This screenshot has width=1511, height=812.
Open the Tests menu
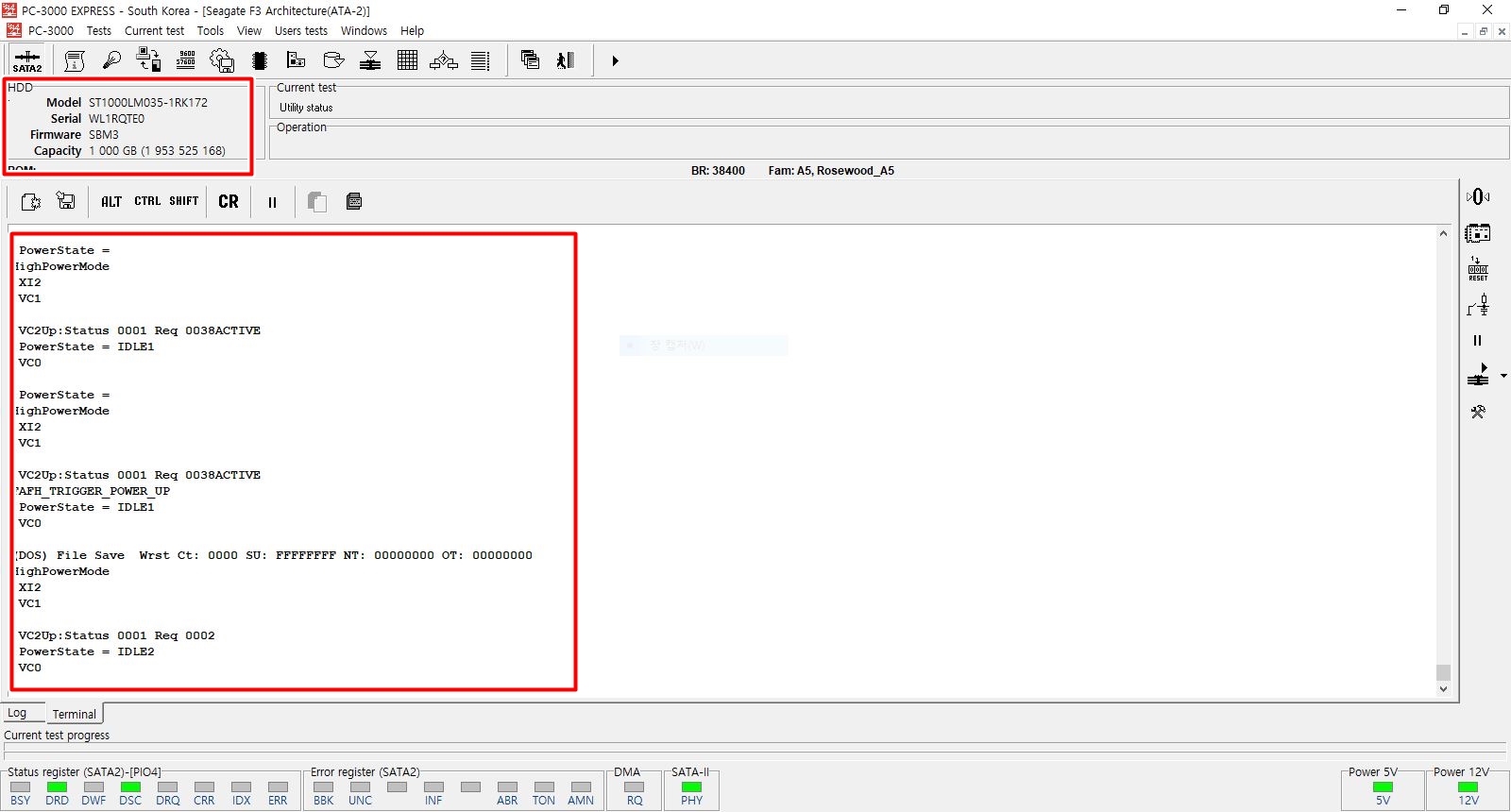tap(99, 30)
